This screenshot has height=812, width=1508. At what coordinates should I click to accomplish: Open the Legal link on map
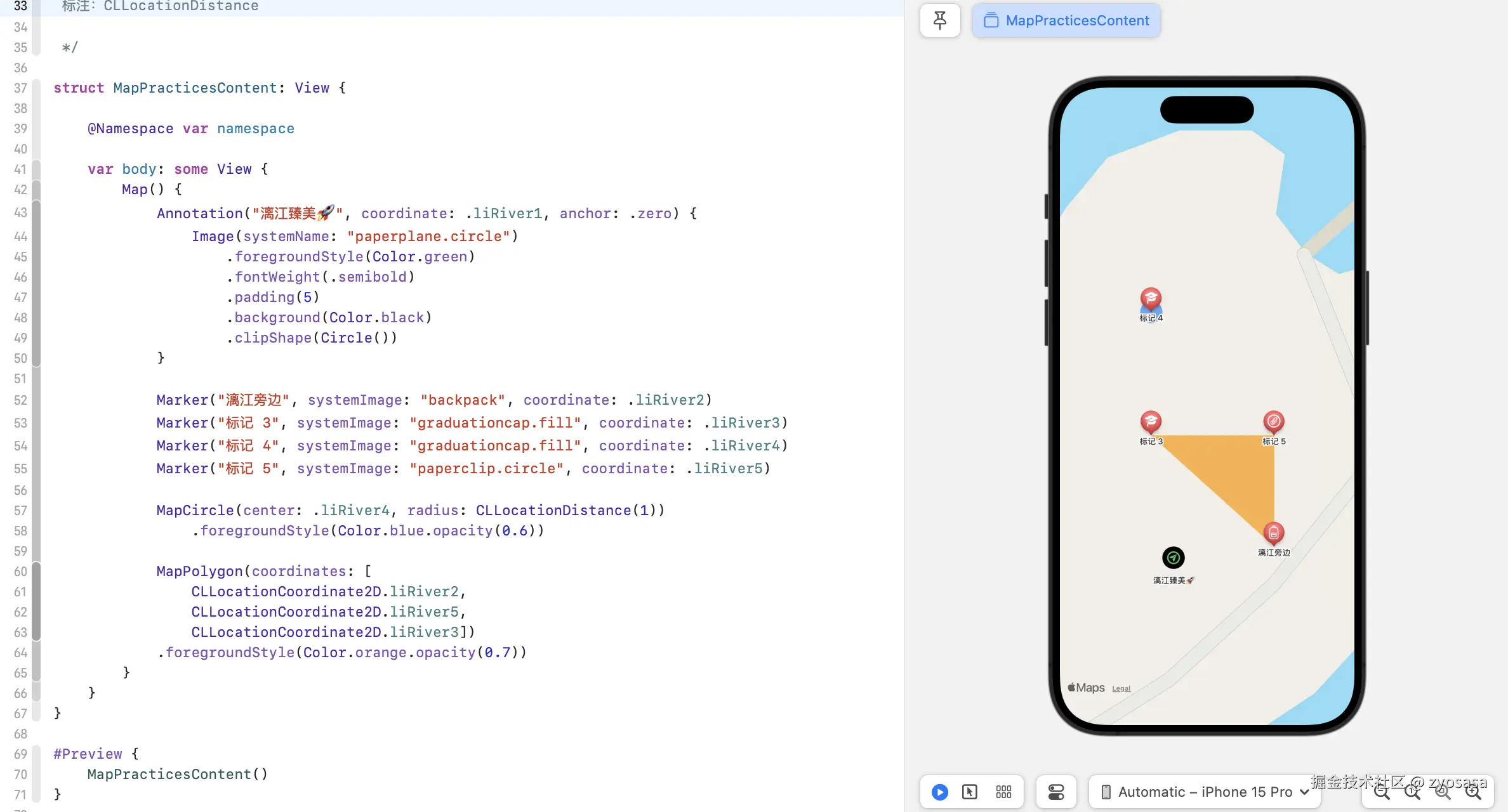tap(1121, 688)
